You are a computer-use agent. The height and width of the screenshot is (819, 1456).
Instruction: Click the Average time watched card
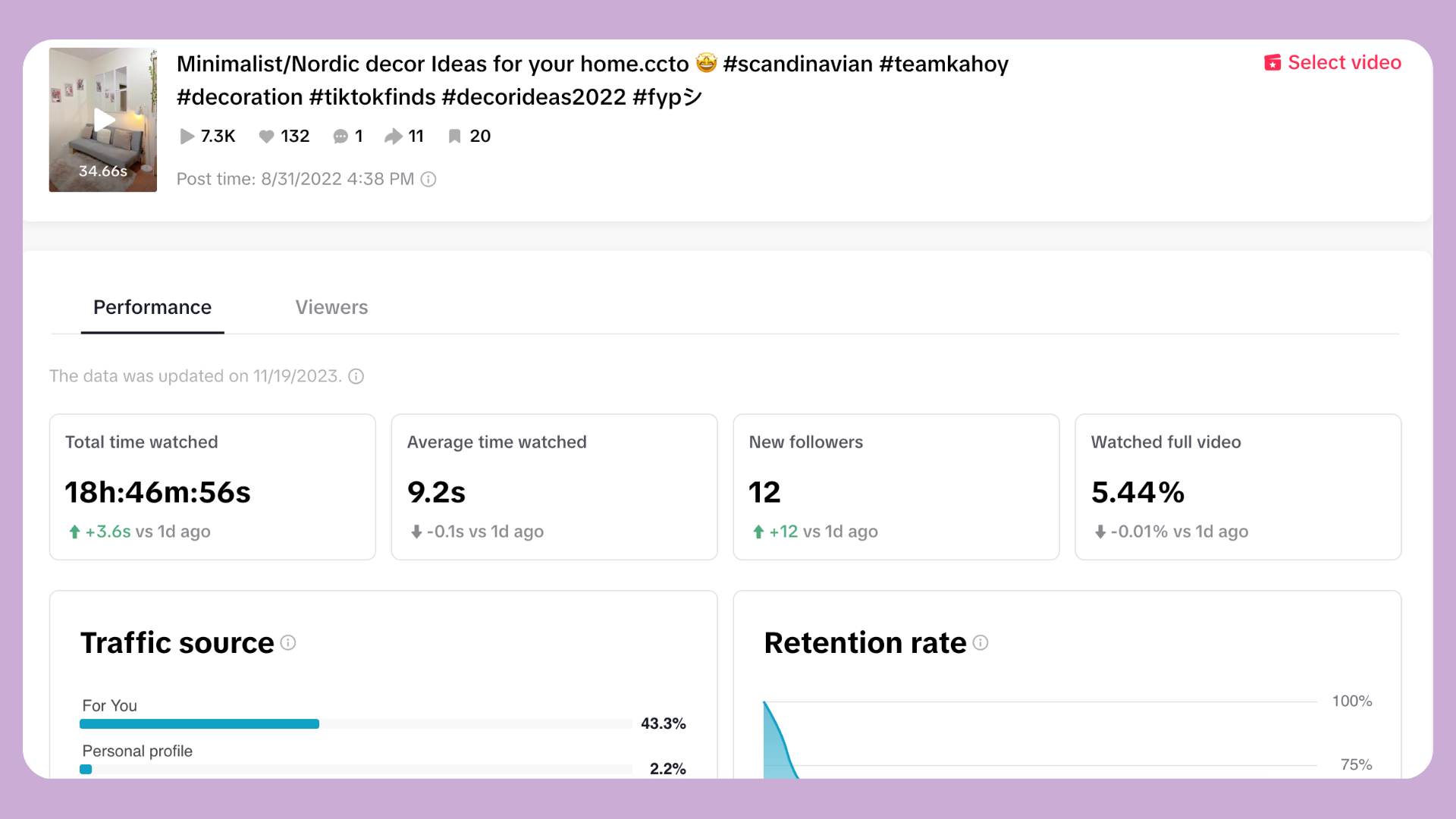click(x=554, y=487)
